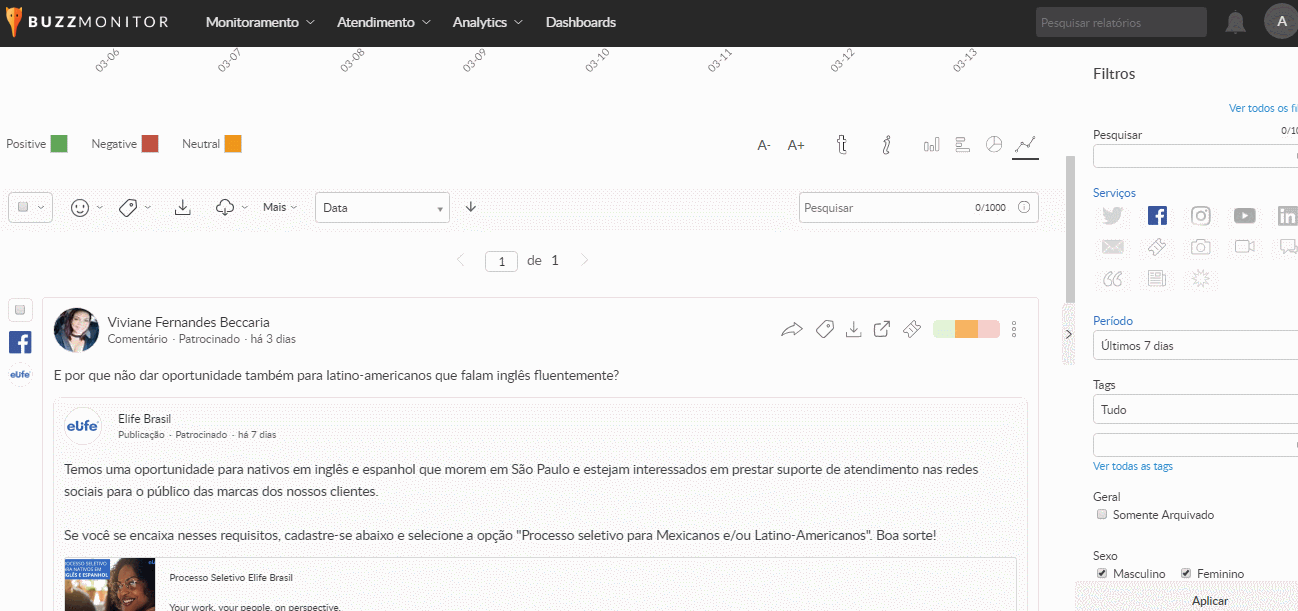
Task: Uncheck the Masculino checkbox
Action: click(1102, 574)
